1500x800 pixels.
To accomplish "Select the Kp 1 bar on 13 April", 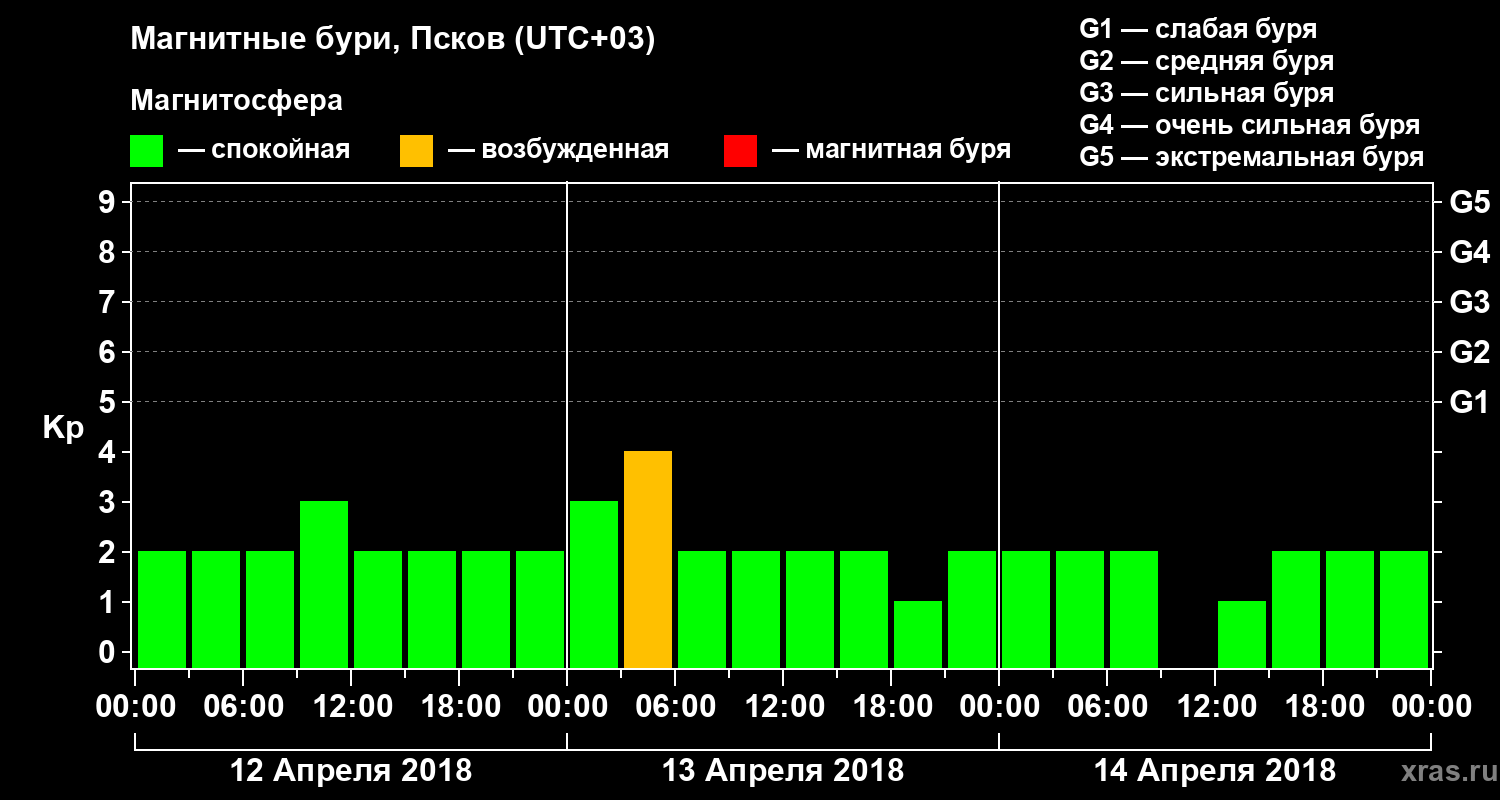I will [x=918, y=635].
